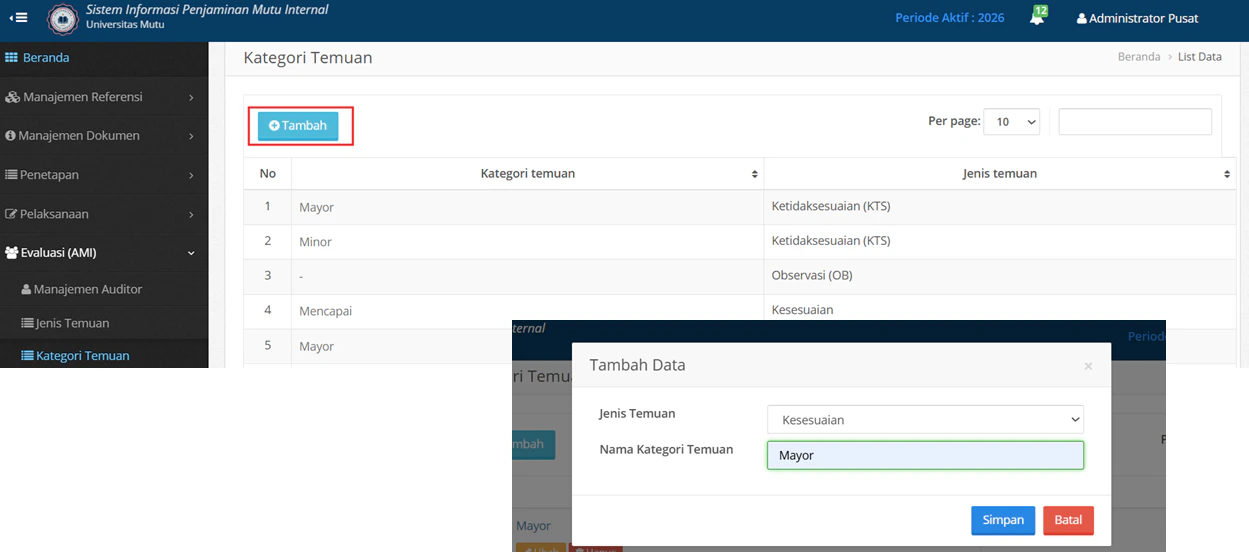Click Kesesuaian cell in row 4
Viewport: 1249px width, 552px height.
(x=1000, y=310)
